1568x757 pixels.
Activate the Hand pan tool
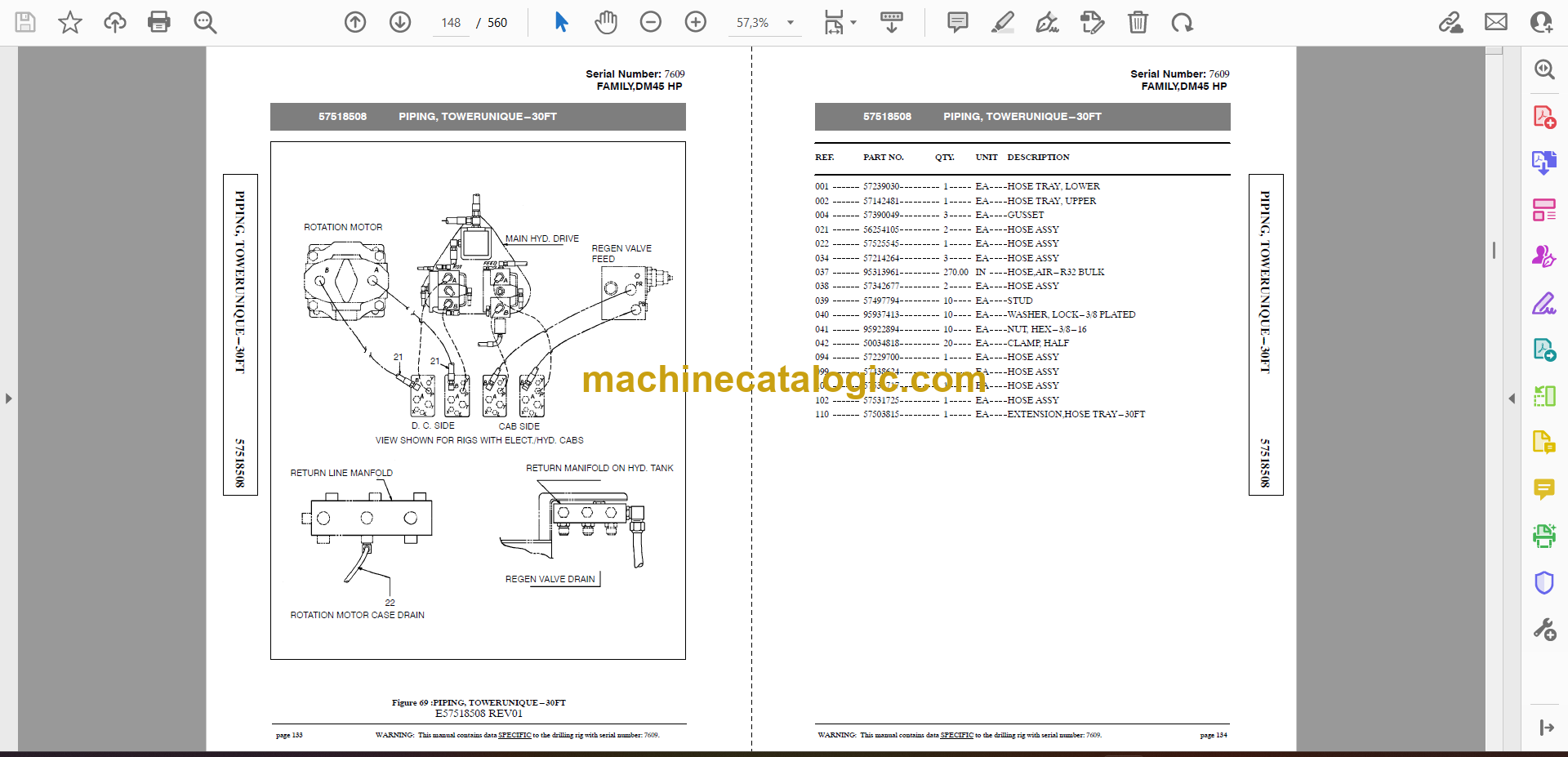point(606,22)
